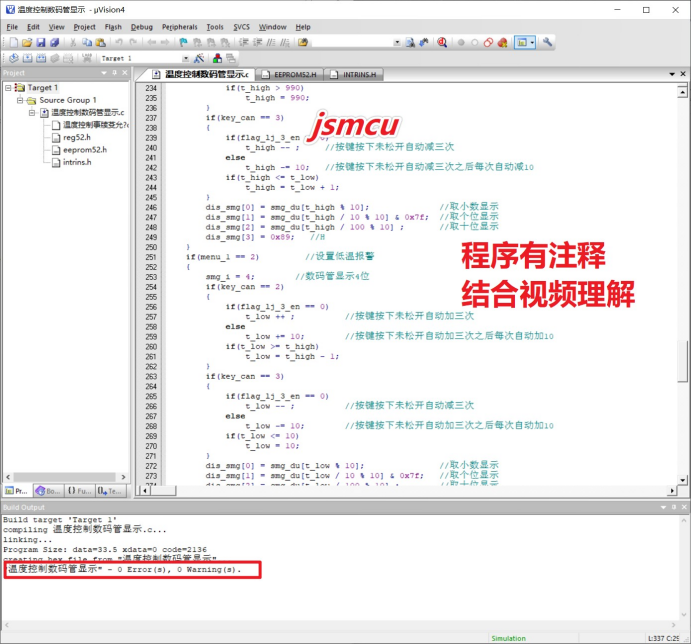Open Manage Components colored blocks icon

(217, 58)
